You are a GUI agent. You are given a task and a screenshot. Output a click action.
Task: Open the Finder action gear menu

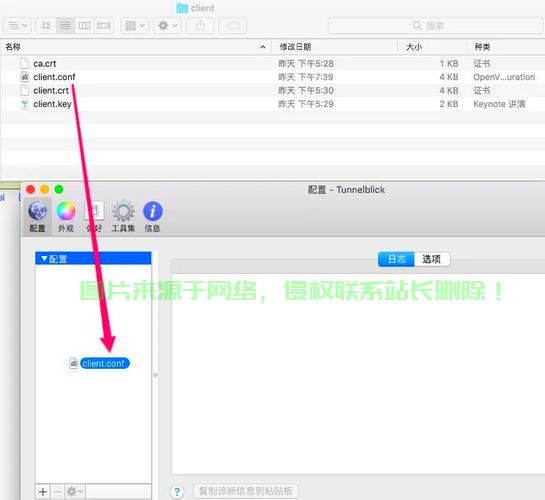[x=168, y=25]
